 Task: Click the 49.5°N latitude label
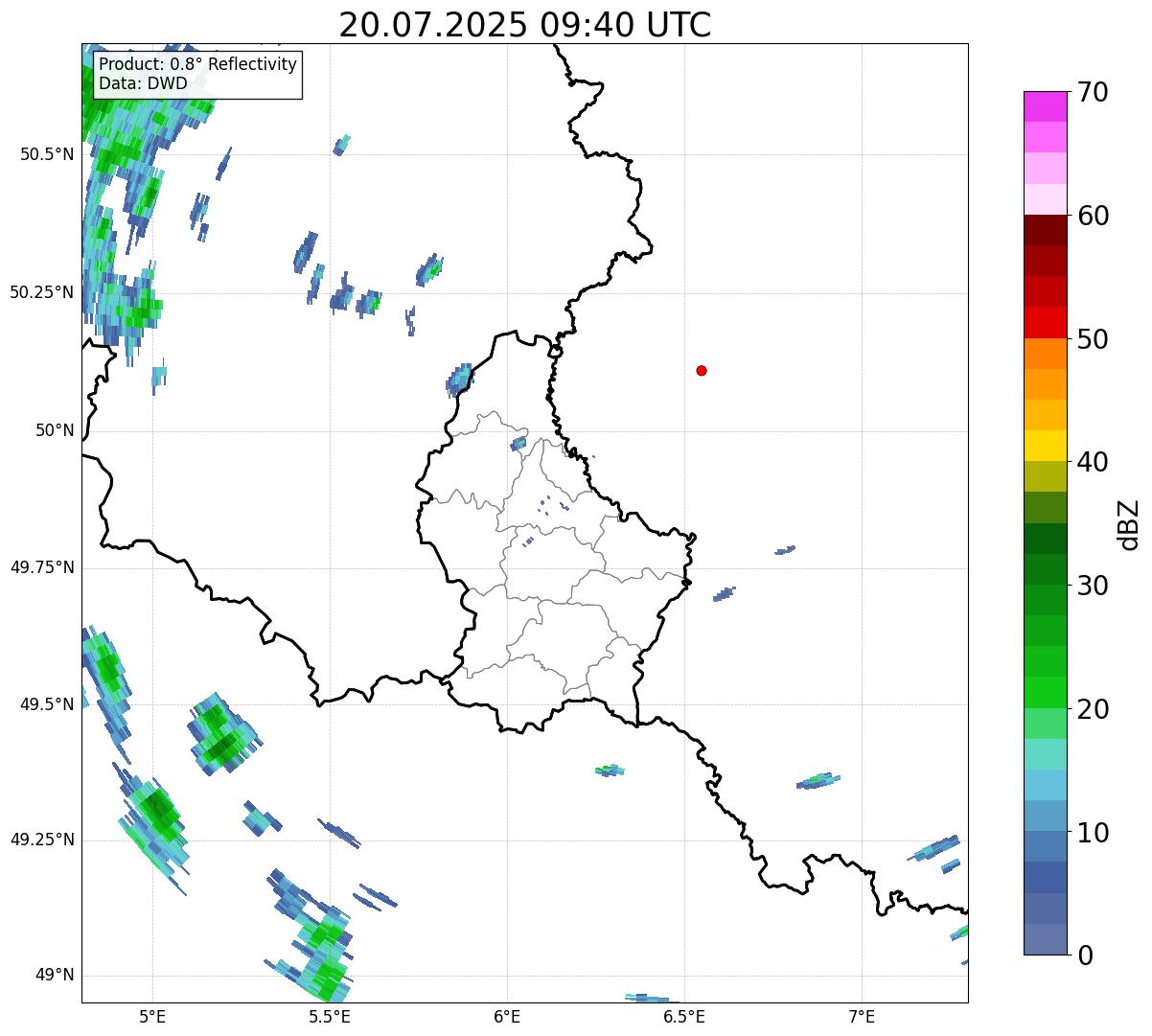(46, 704)
